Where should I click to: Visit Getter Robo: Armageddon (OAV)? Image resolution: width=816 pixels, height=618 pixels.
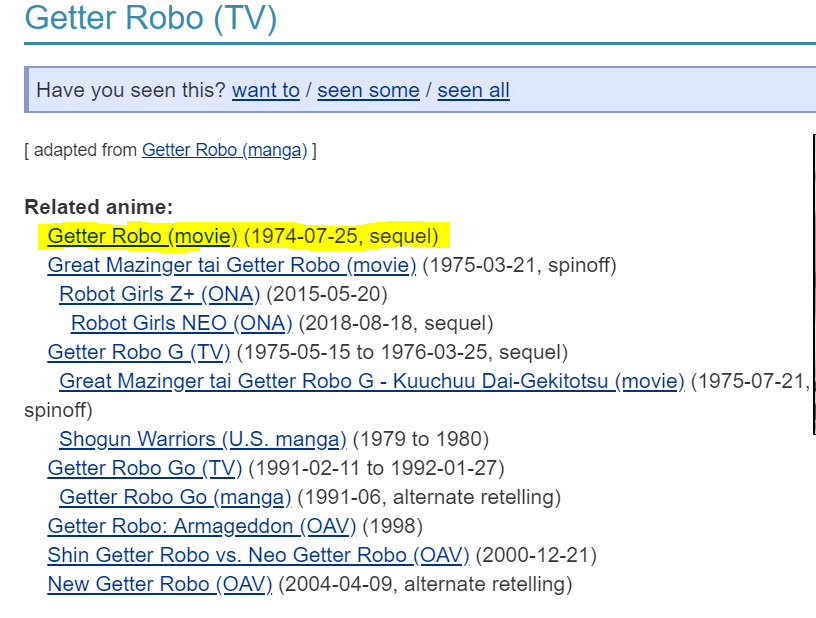202,526
